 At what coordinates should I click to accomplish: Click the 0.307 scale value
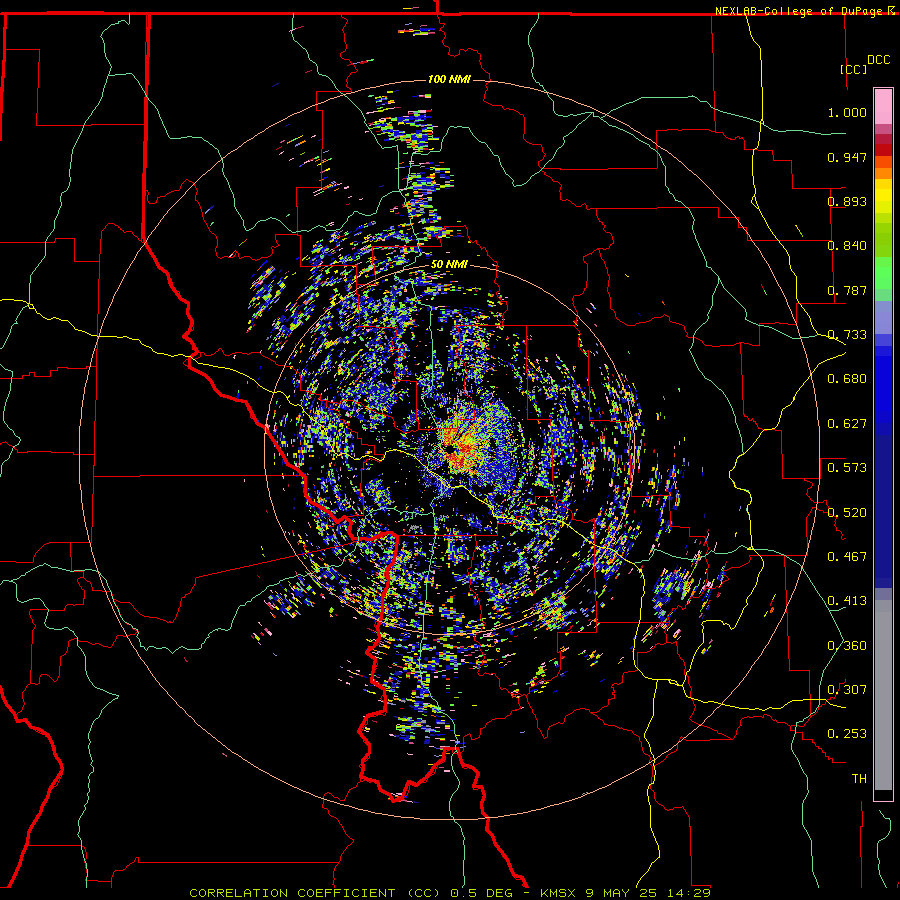[x=847, y=690]
